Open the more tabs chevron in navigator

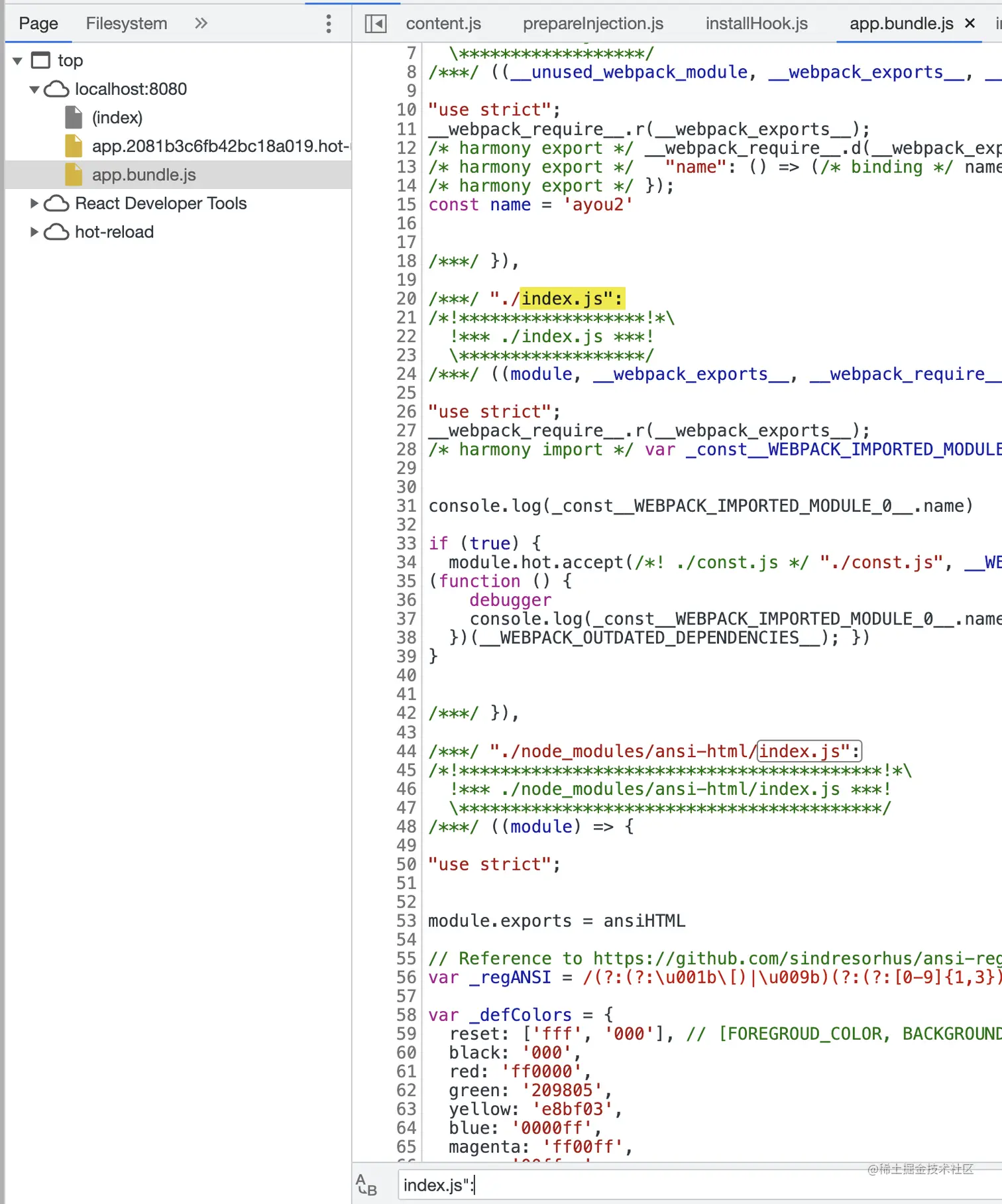[x=201, y=24]
